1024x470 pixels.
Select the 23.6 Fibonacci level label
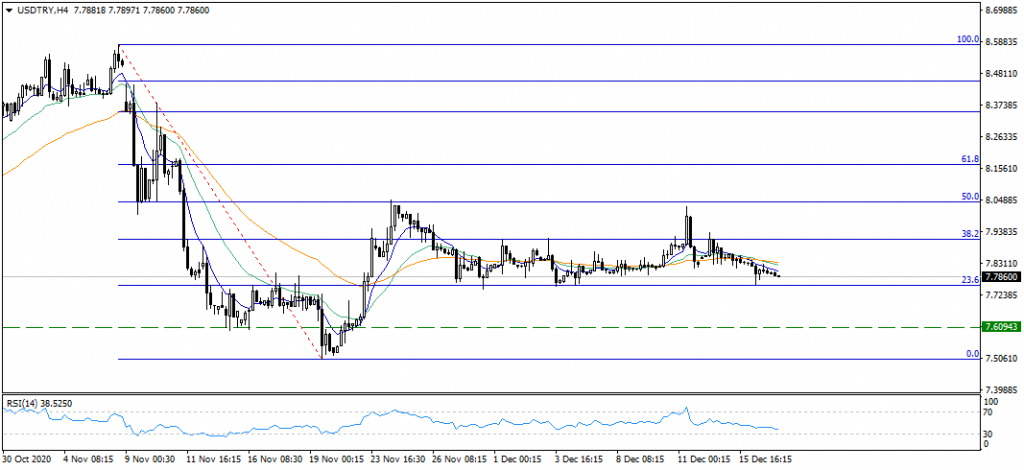968,280
